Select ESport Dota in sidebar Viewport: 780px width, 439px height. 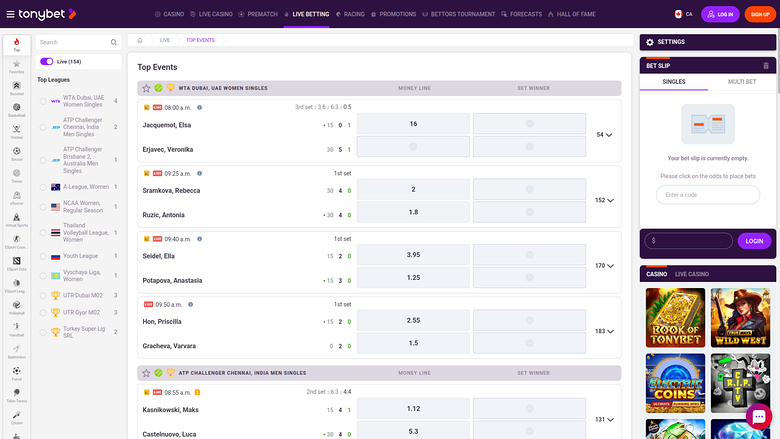(16, 264)
